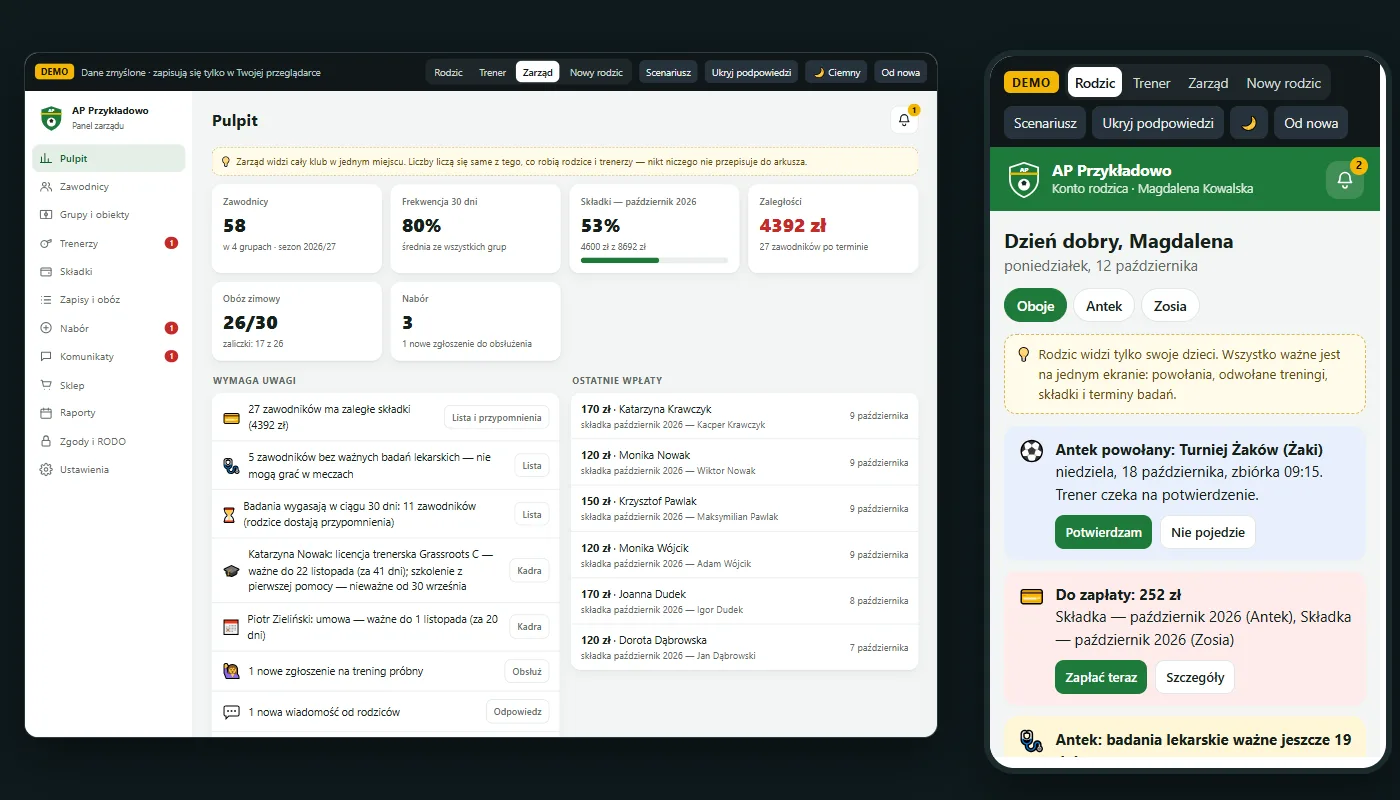The image size is (1400, 800).
Task: Click Sklep cart icon in sidebar
Action: click(x=46, y=385)
